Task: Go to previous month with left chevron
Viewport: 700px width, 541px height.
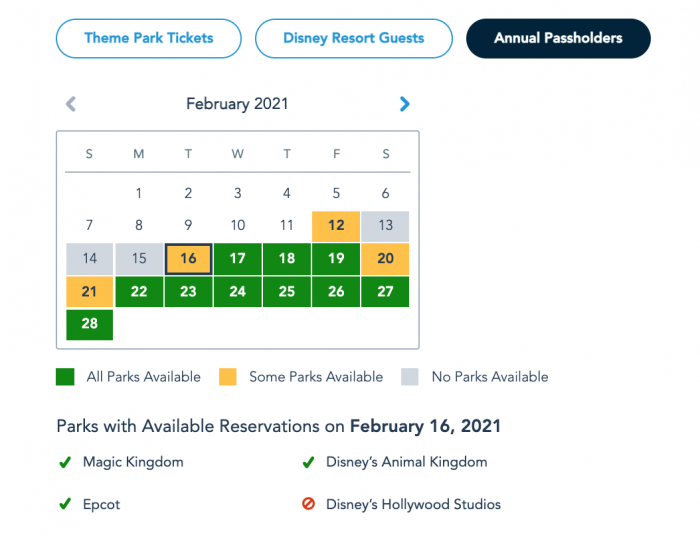Action: [71, 103]
